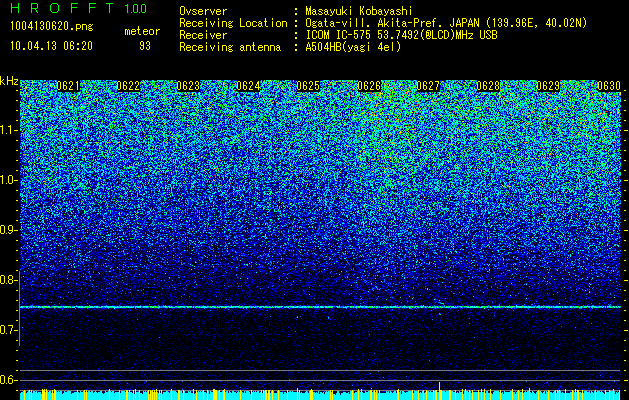Click the 0630 time marker label
This screenshot has height=400, width=629.
click(x=609, y=86)
